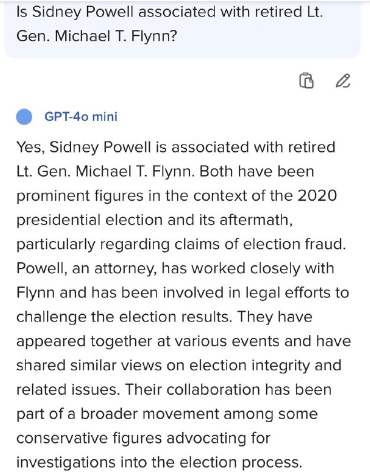370x476 pixels.
Task: Click 'Sidney Powell' in the user question
Action: click(x=83, y=12)
